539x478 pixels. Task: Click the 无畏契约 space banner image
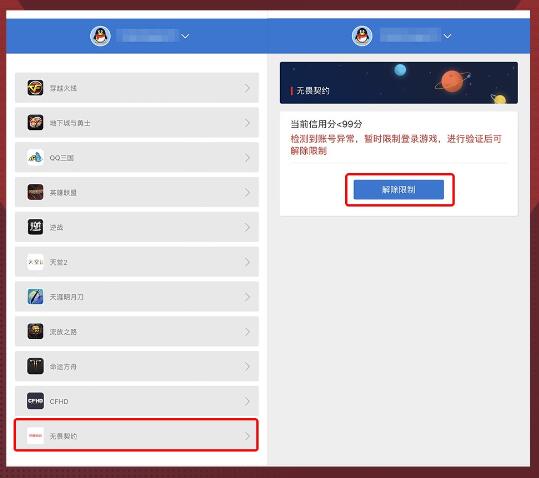(x=399, y=83)
